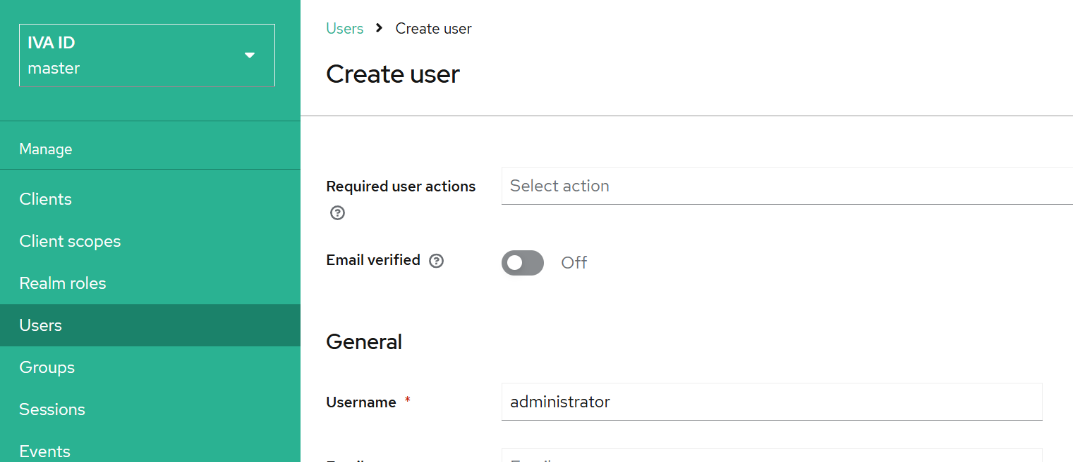This screenshot has height=462, width=1073.
Task: Open the IVA ID realm selector dropdown
Action: (147, 56)
